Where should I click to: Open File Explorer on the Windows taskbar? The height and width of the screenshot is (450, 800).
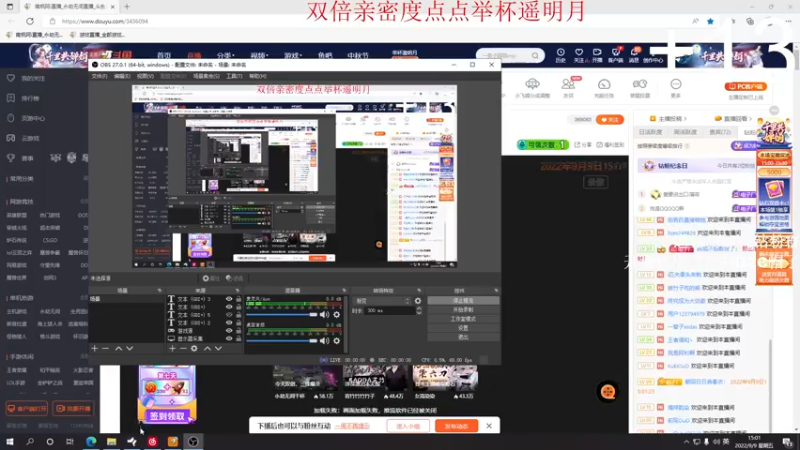coord(111,441)
